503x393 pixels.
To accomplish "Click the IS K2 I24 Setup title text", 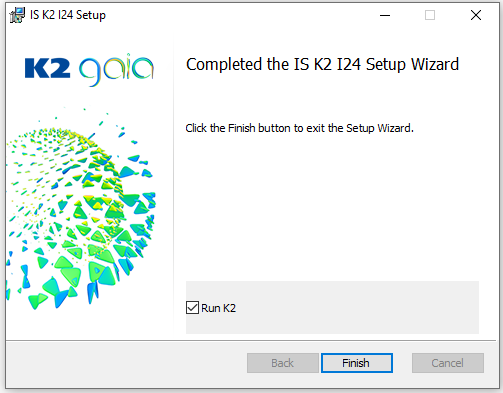I will click(68, 15).
